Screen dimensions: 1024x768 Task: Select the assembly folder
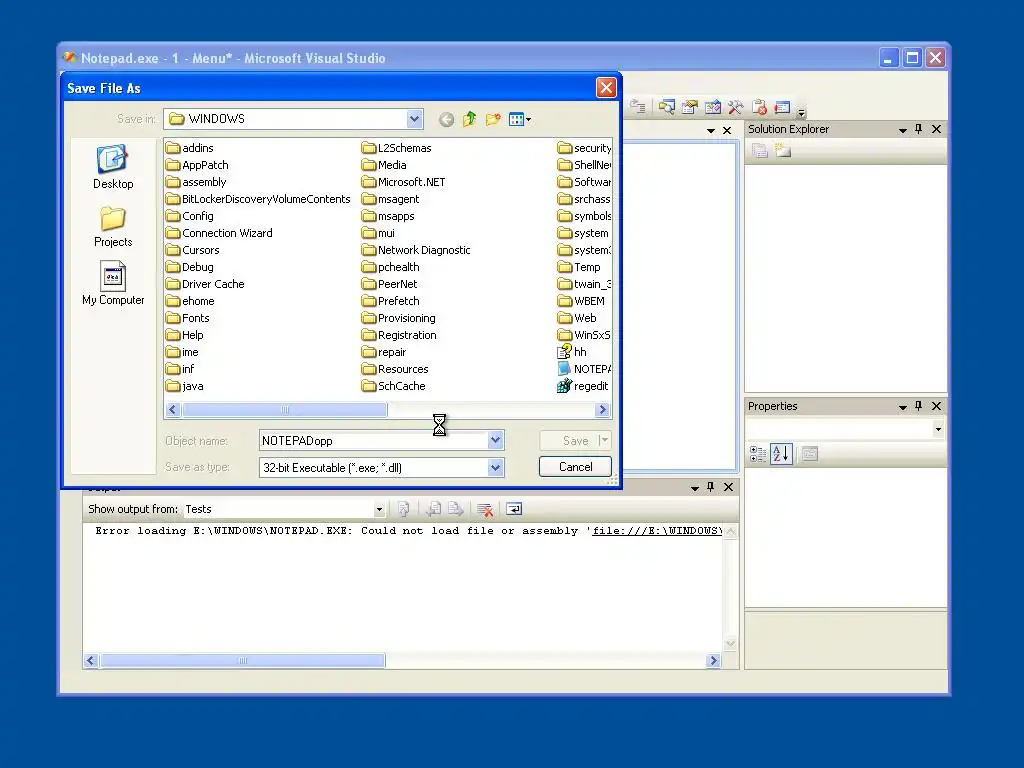pyautogui.click(x=196, y=182)
